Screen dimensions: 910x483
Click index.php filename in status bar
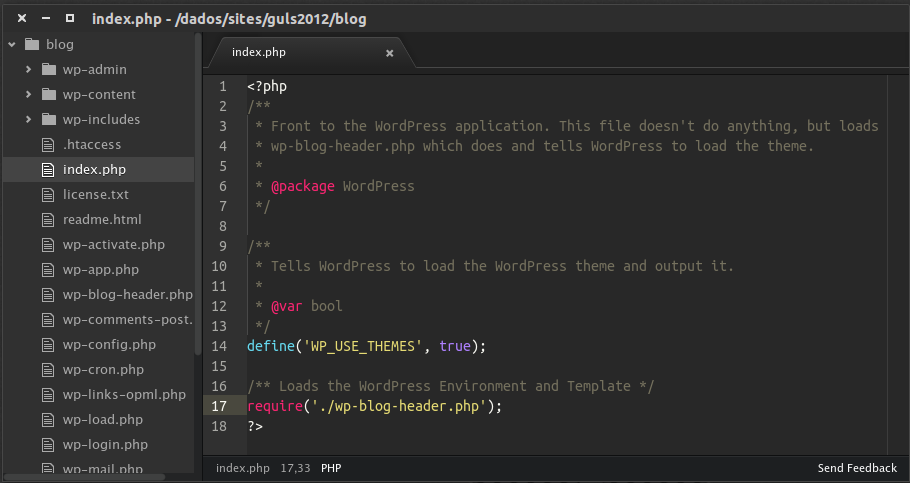[x=243, y=468]
